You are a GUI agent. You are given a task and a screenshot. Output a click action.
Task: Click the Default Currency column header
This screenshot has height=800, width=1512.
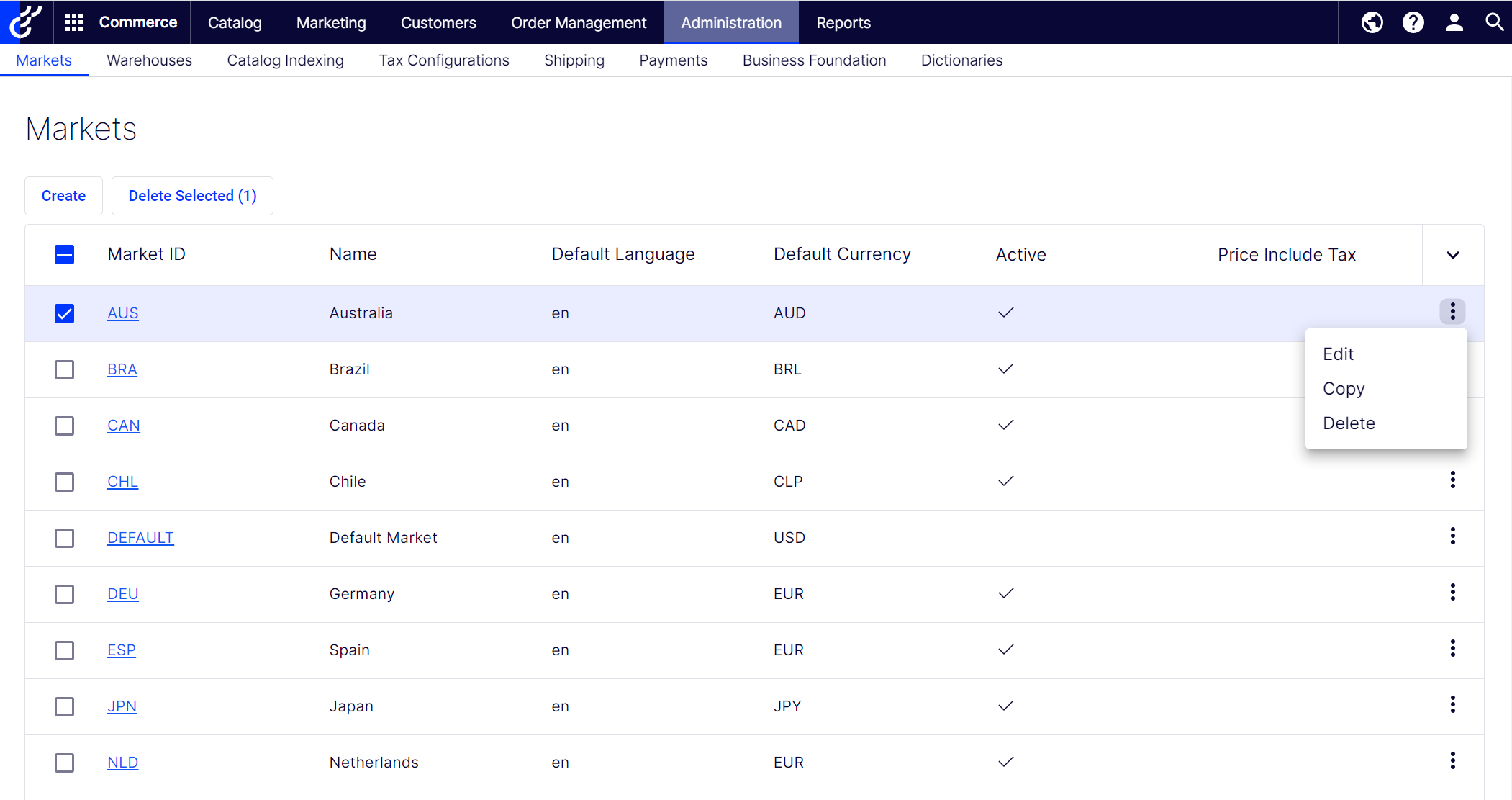[x=842, y=254]
